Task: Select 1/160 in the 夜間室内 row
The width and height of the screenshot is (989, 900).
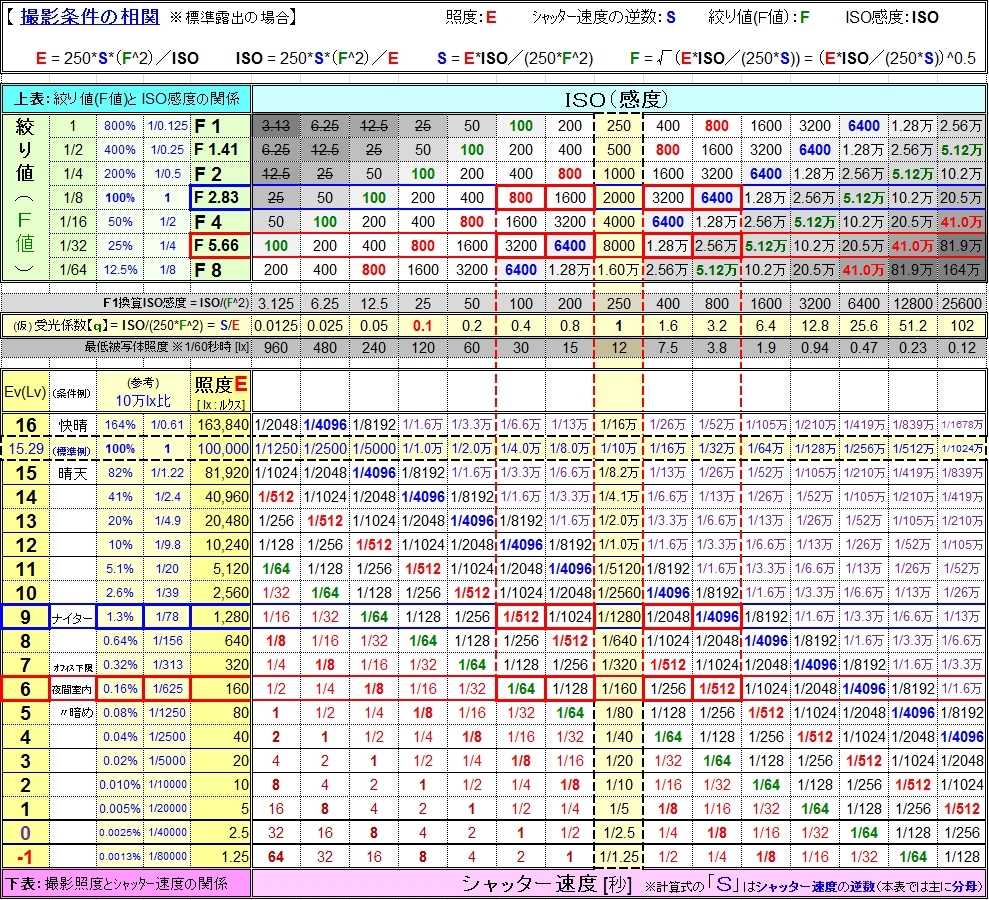Action: 619,689
